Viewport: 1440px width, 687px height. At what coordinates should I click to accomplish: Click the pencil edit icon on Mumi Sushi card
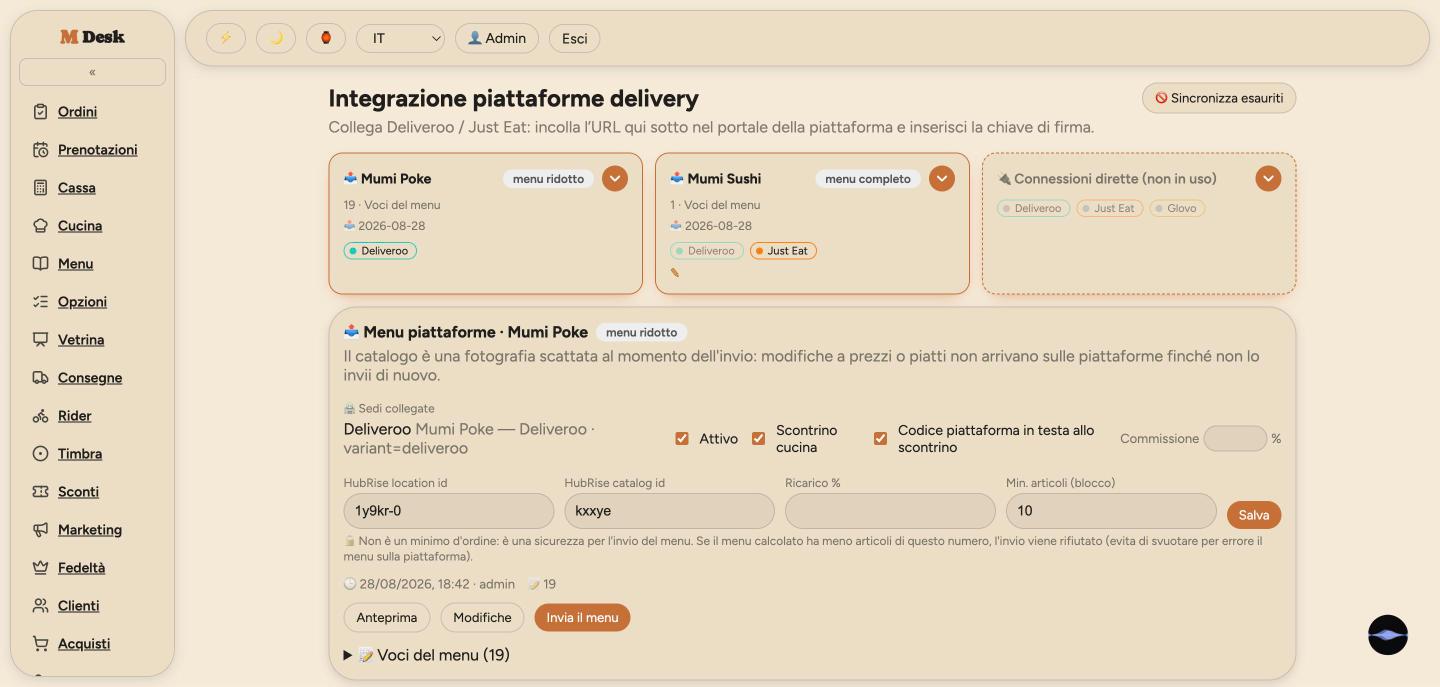click(675, 273)
